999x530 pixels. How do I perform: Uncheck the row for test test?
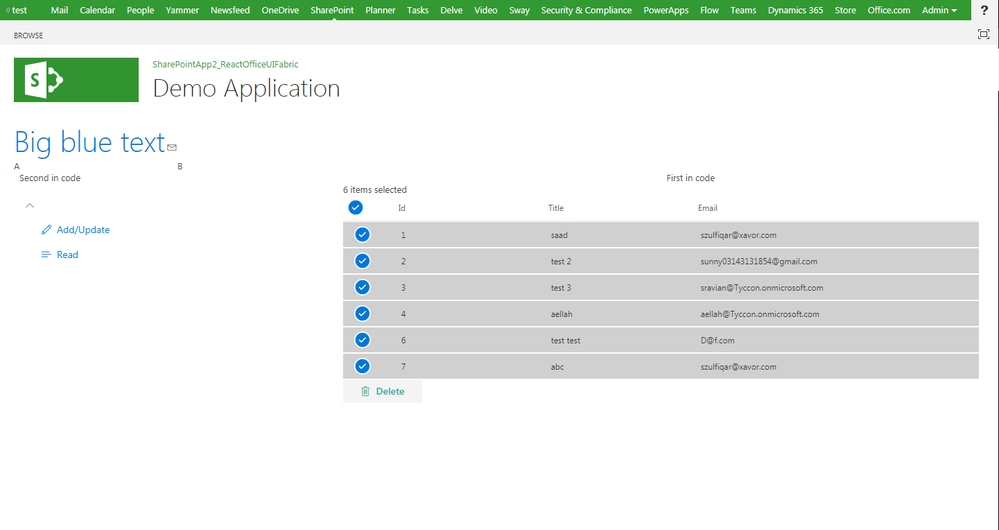362,340
